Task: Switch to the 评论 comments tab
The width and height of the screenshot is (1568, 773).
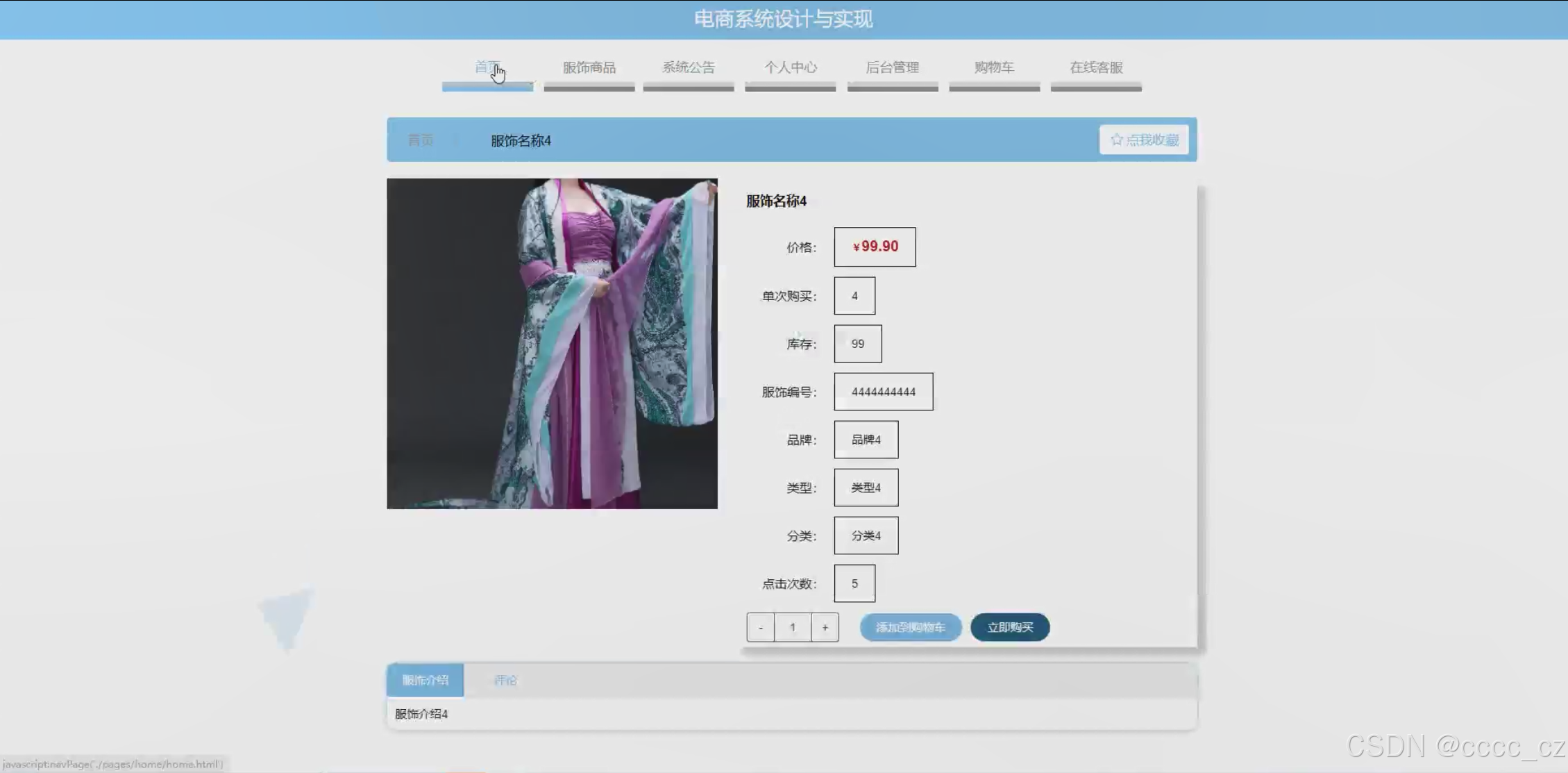Action: 505,680
